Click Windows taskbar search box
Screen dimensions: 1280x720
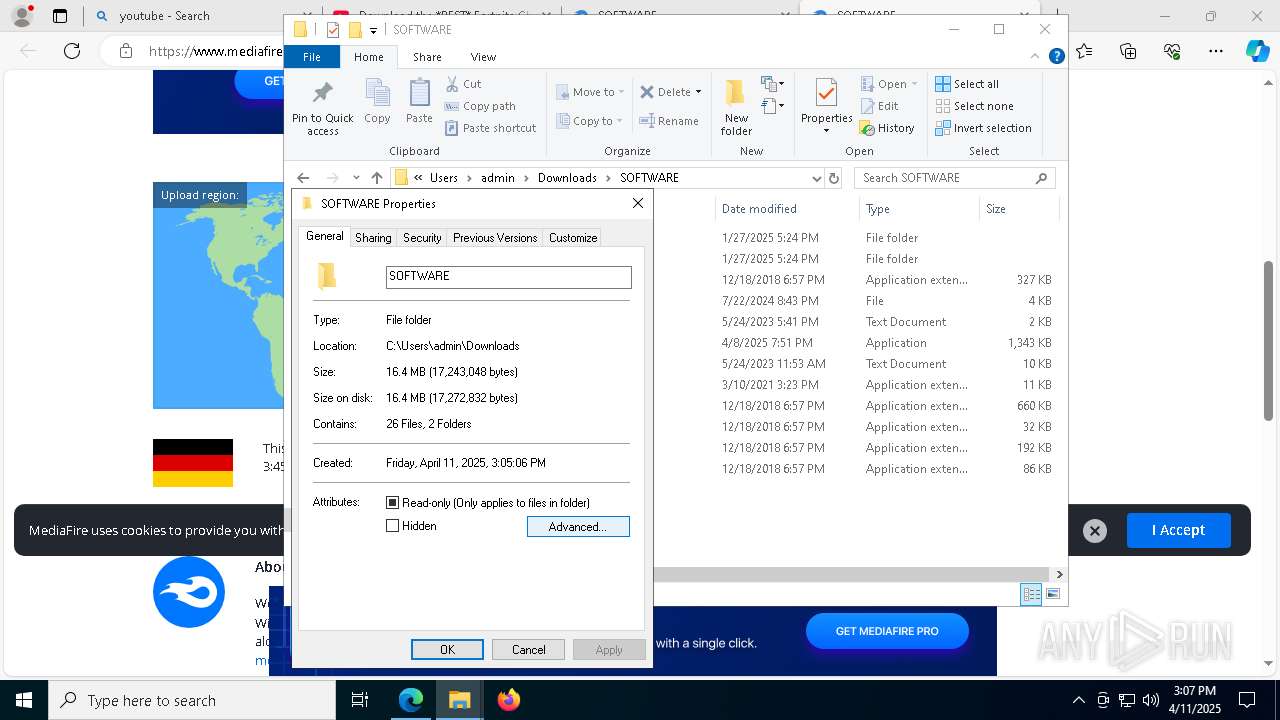pos(192,700)
